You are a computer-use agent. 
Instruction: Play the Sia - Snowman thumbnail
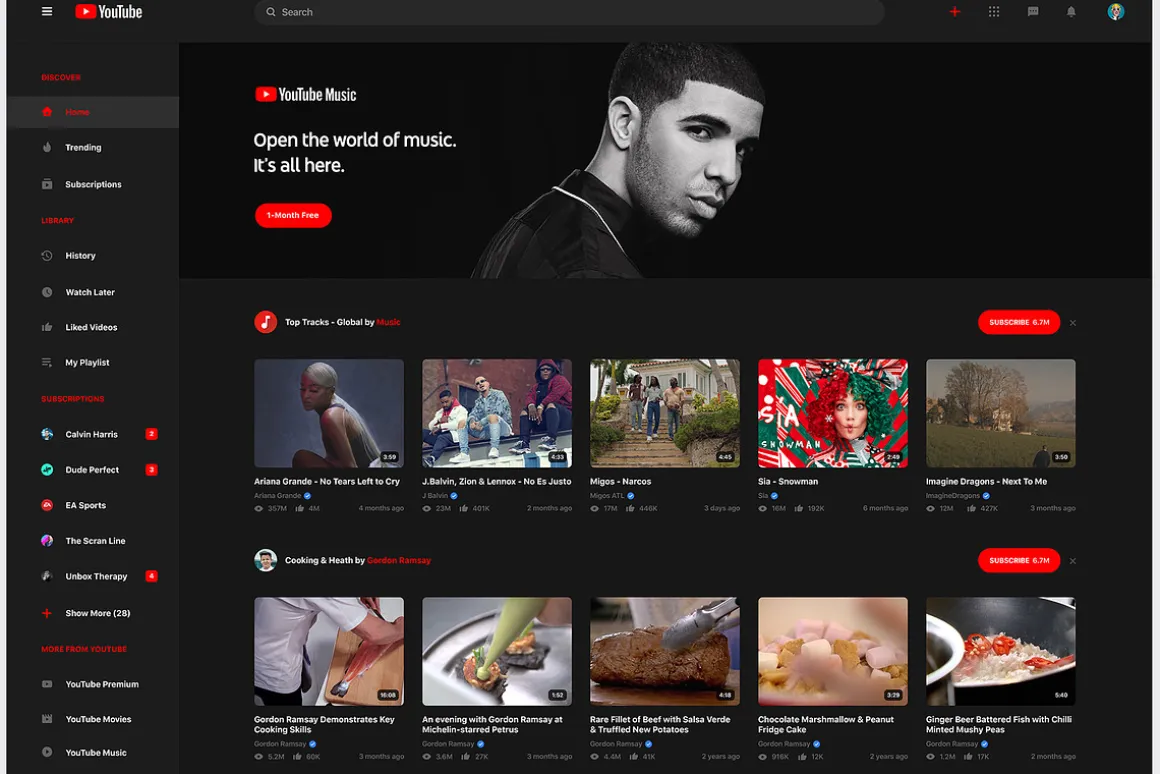point(833,414)
